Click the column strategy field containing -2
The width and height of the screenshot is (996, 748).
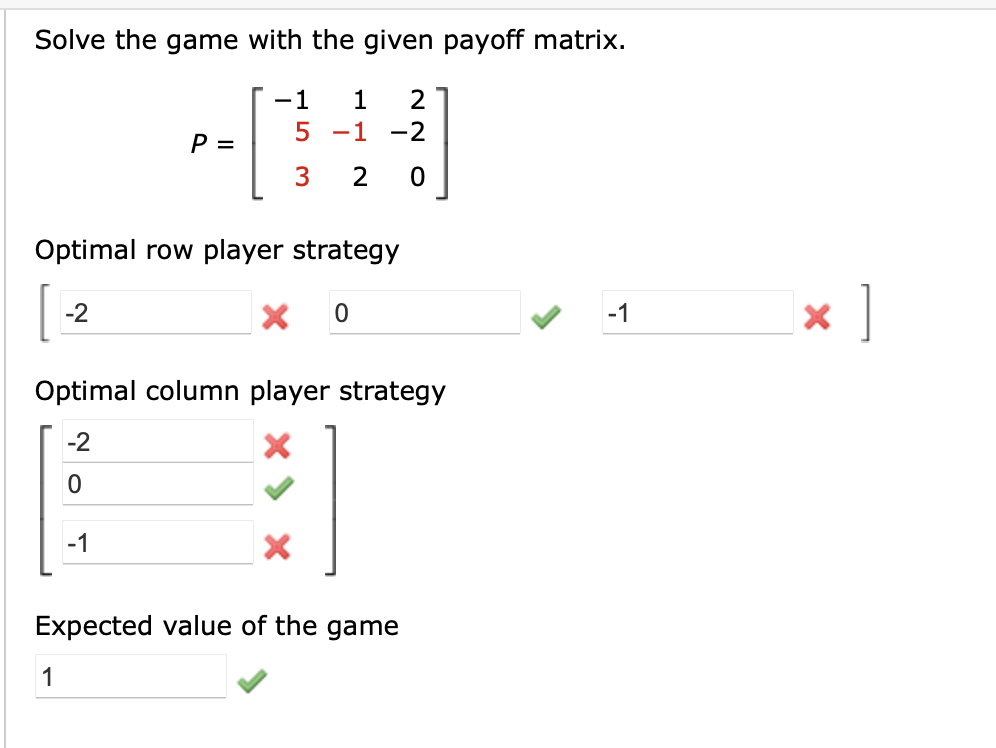(155, 438)
